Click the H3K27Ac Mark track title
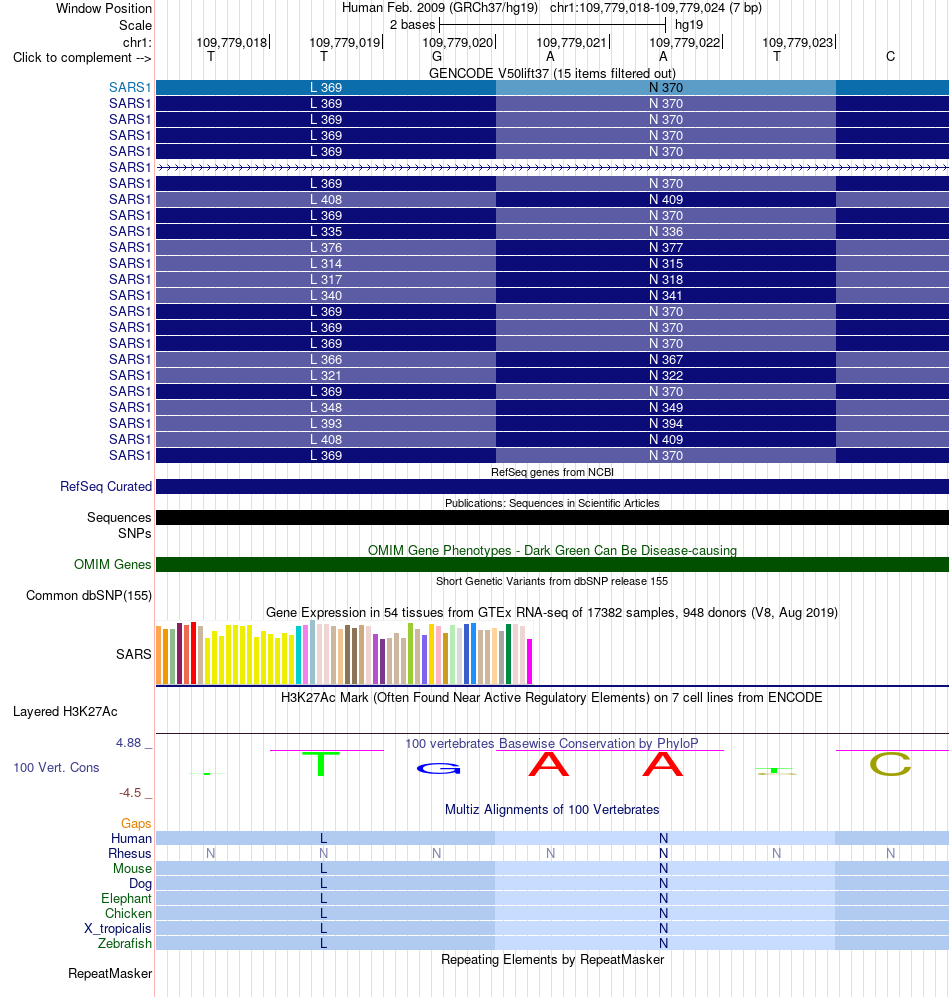 click(x=552, y=698)
